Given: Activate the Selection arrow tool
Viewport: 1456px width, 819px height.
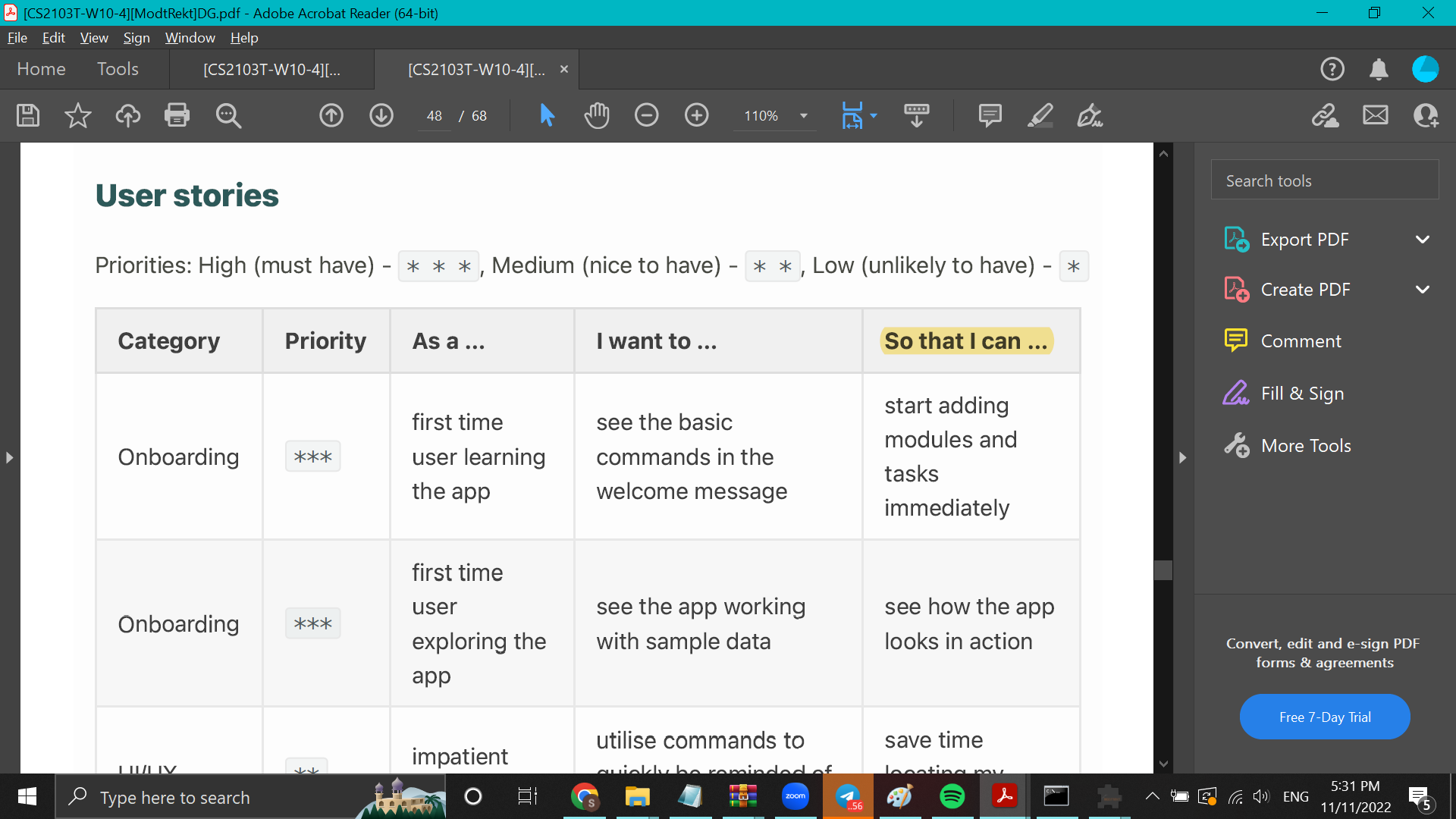Looking at the screenshot, I should (547, 115).
